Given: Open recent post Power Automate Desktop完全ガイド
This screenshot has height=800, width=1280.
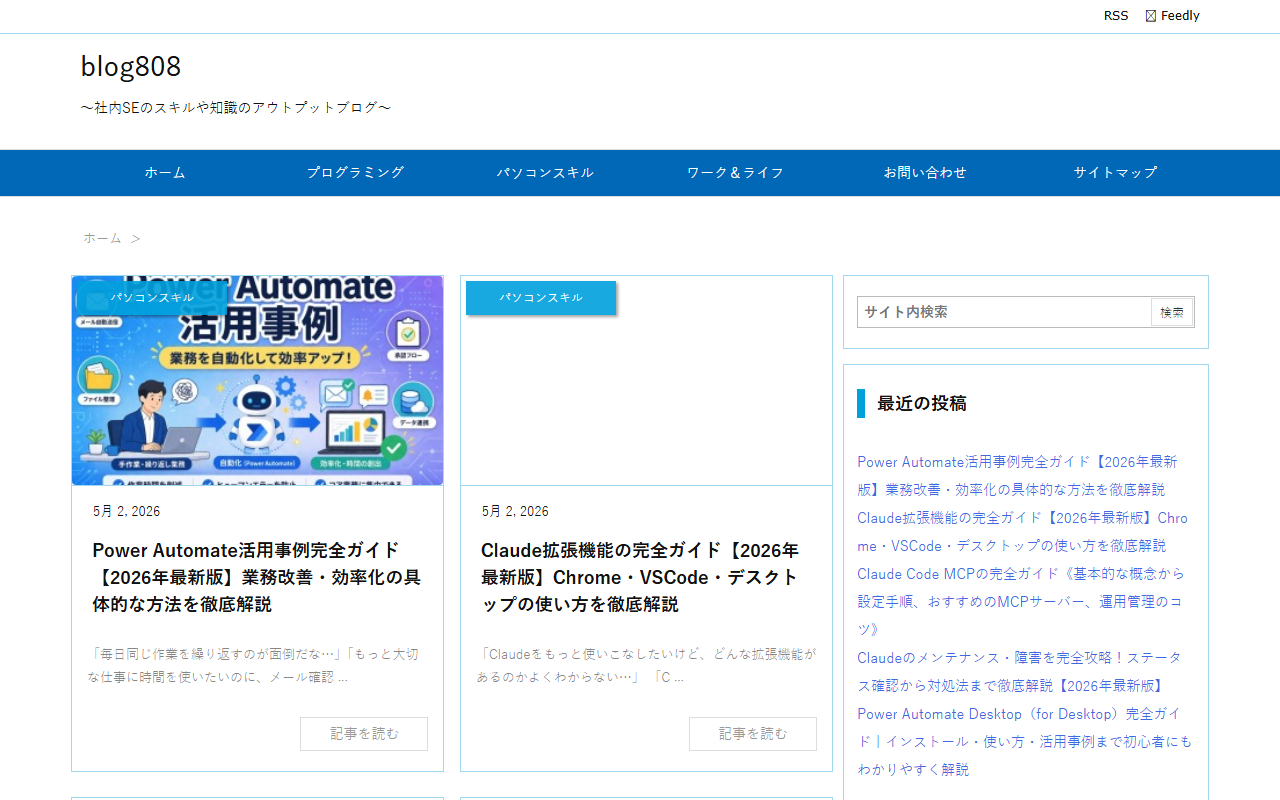Looking at the screenshot, I should pyautogui.click(x=1024, y=742).
